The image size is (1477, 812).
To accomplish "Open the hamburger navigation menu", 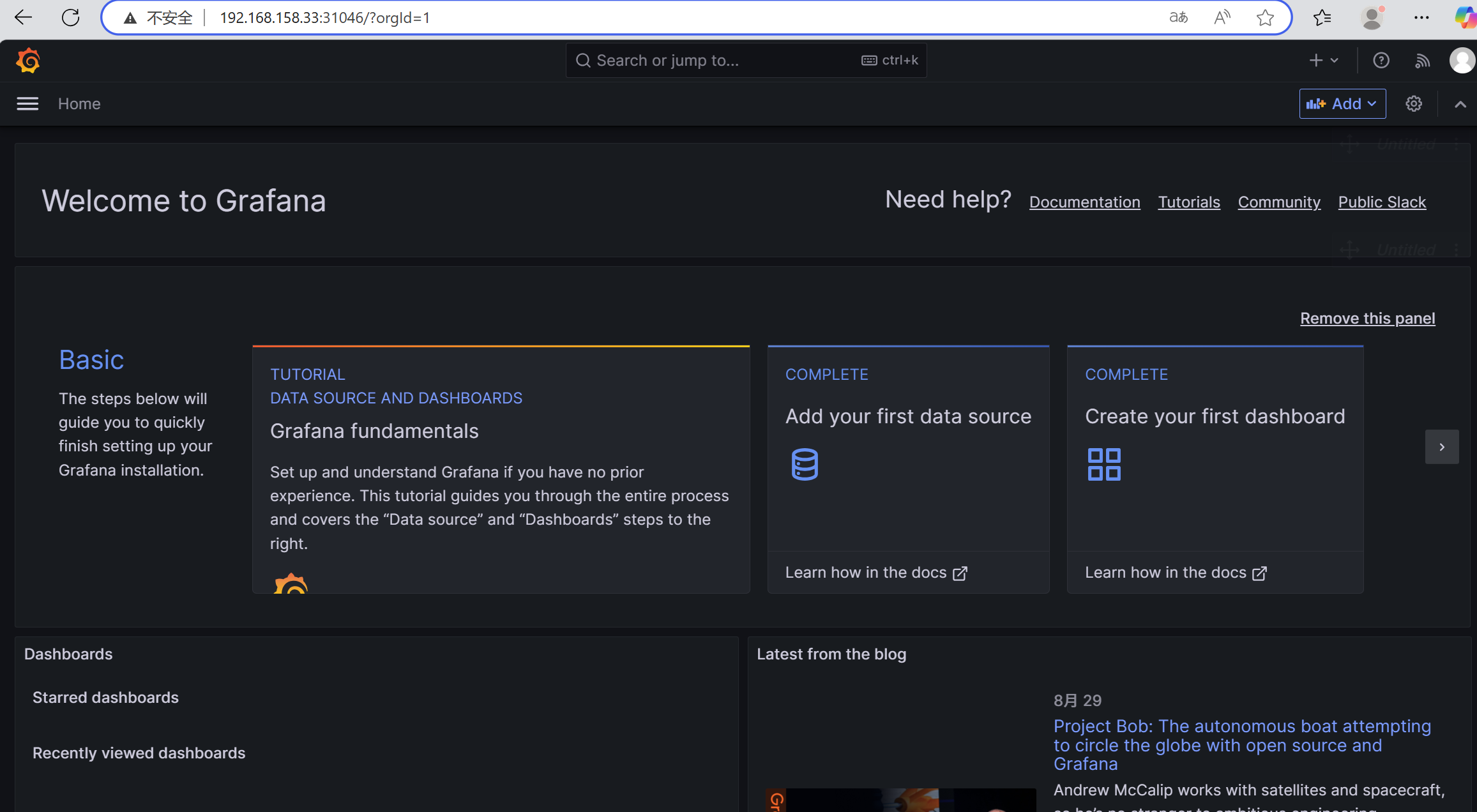I will click(27, 103).
